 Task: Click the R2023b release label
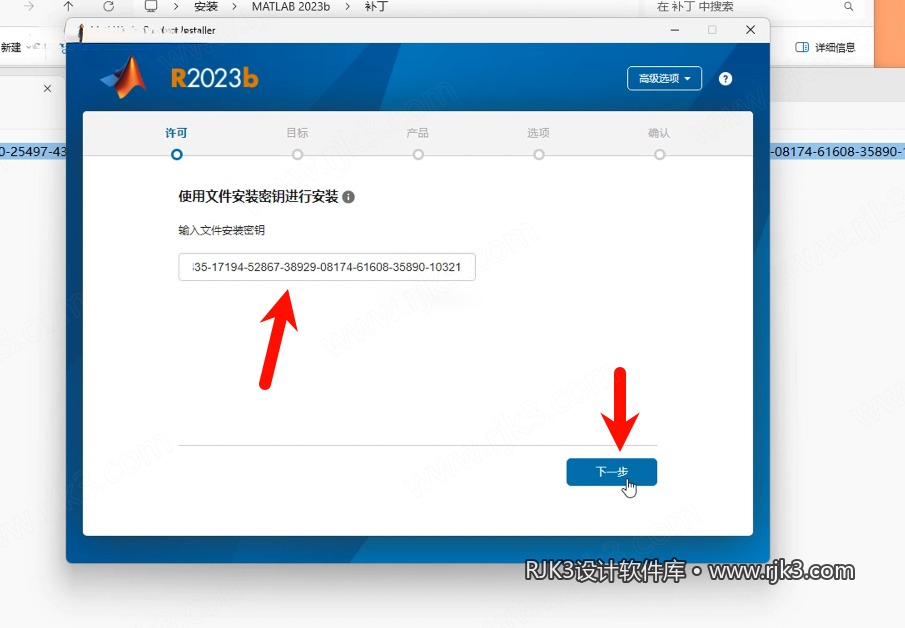tap(215, 78)
